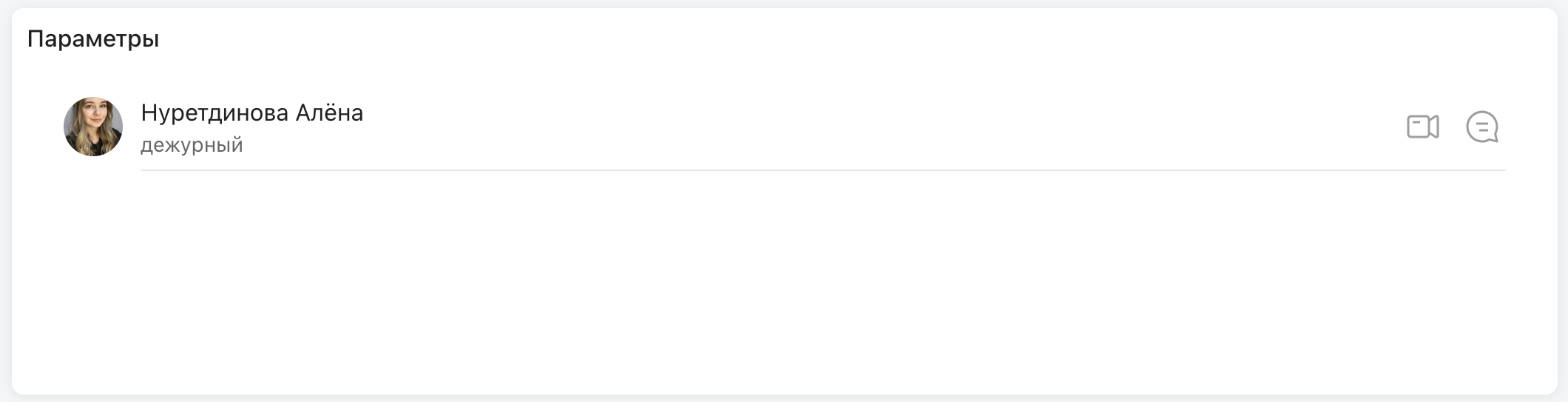View avatar of the duty person
1568x402 pixels.
93,127
